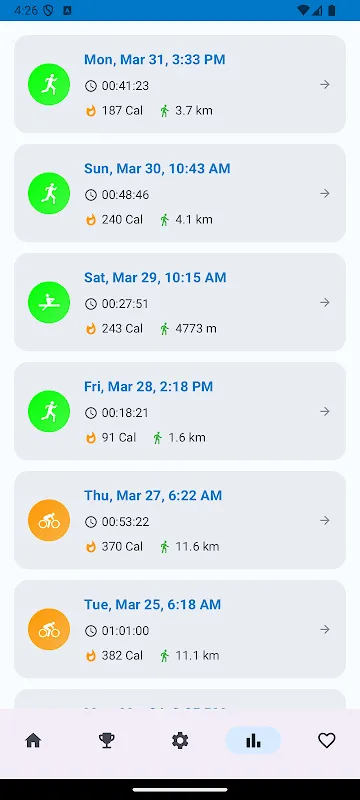The height and width of the screenshot is (800, 360).
Task: Select the bar chart statistics tab
Action: [x=253, y=740]
